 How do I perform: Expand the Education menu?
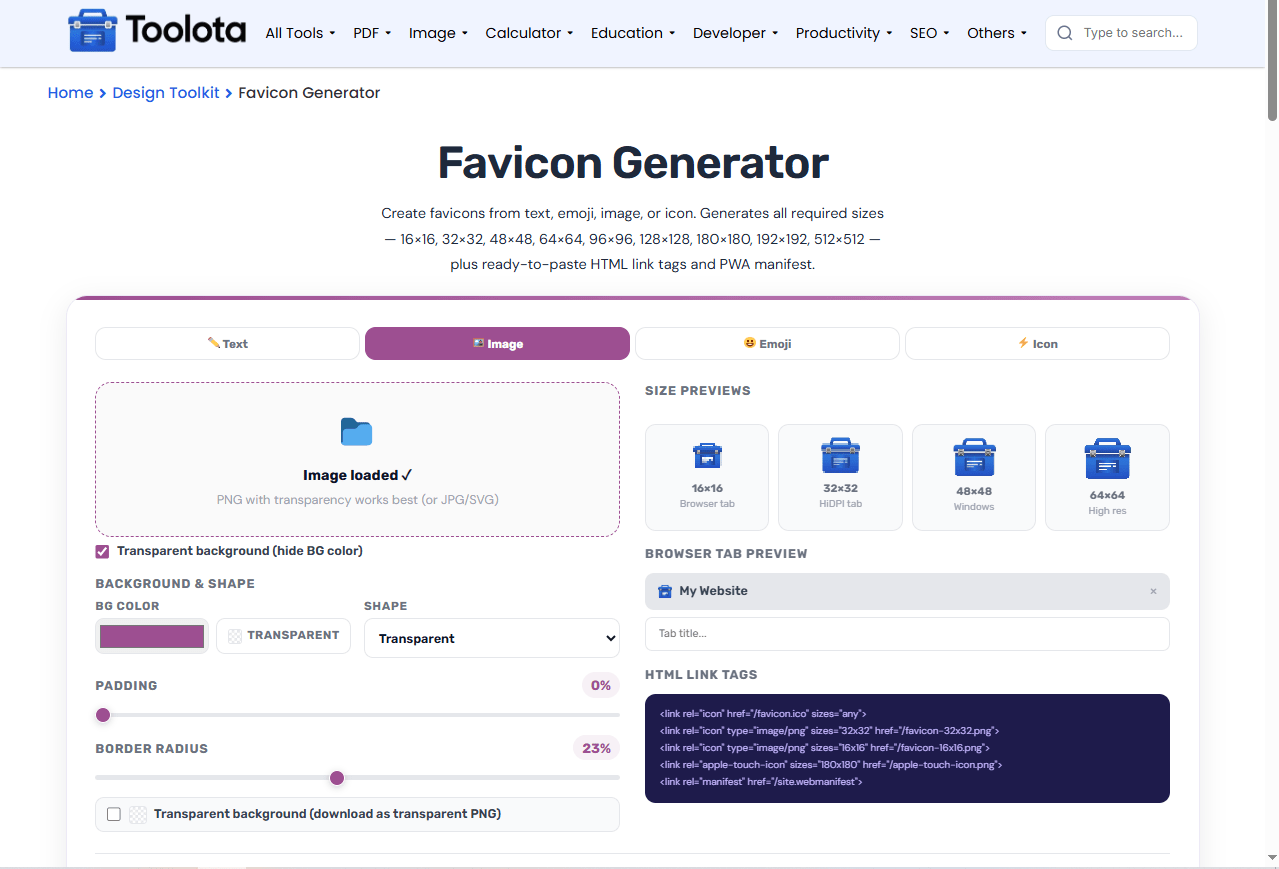tap(633, 33)
